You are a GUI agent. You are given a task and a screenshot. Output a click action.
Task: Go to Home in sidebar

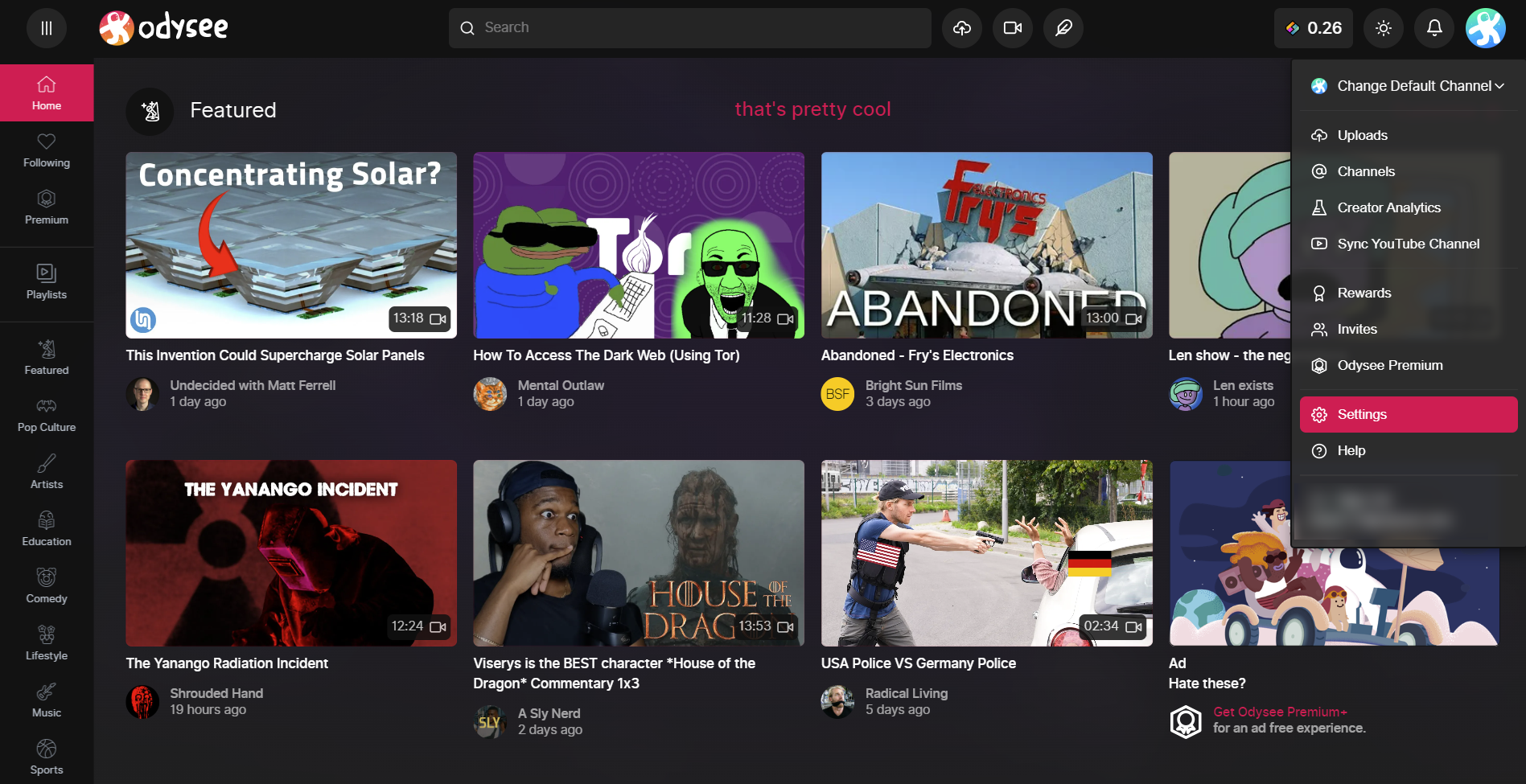(x=47, y=93)
